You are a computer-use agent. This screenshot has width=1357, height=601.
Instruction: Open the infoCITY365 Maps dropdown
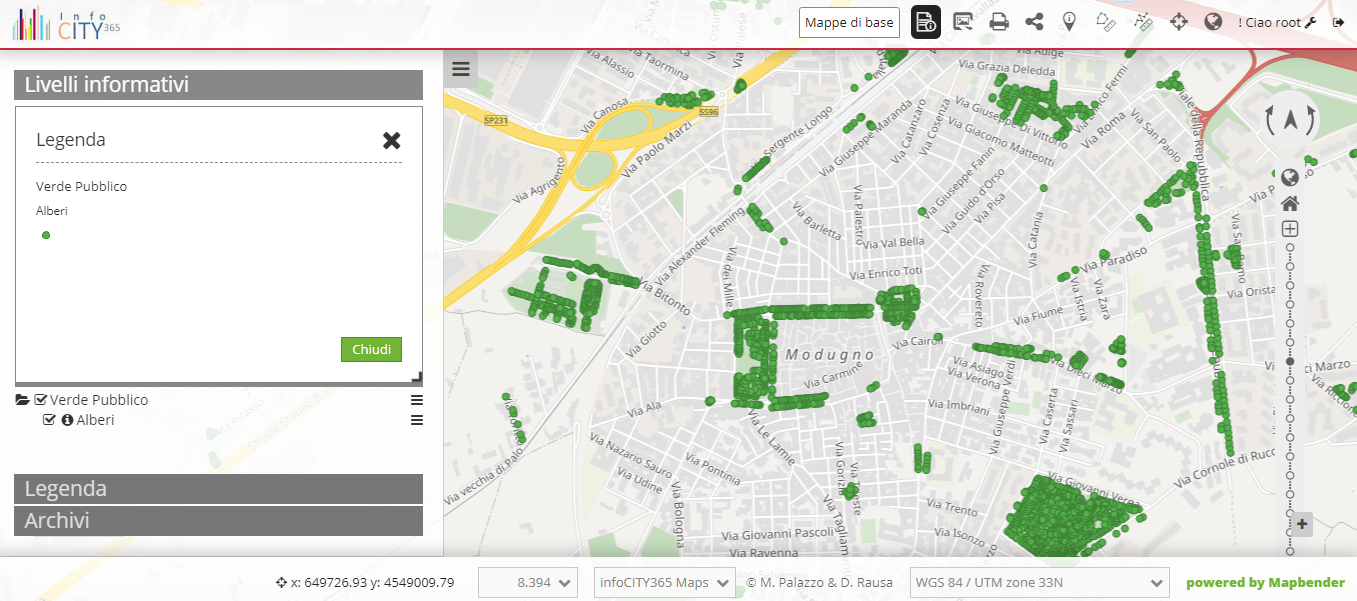[x=664, y=582]
